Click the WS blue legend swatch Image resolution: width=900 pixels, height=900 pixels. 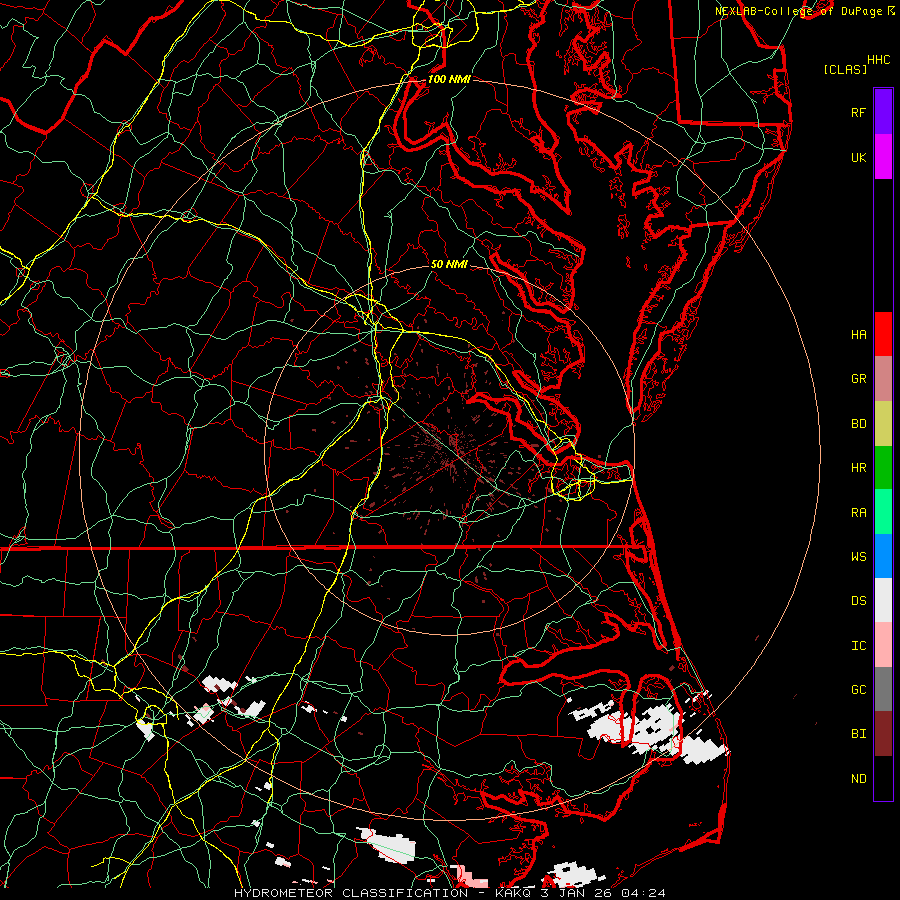click(x=883, y=556)
